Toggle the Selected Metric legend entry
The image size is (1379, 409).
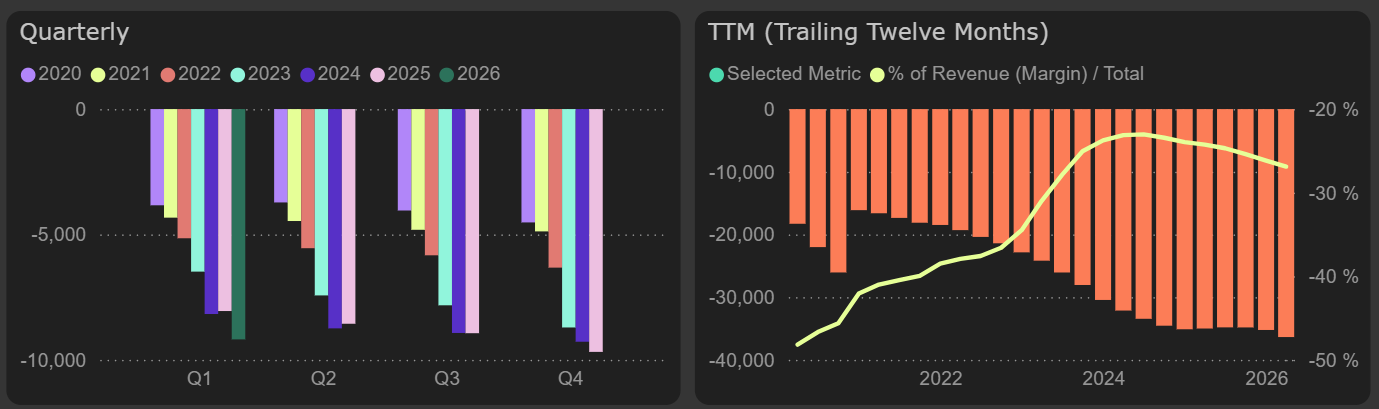pos(783,74)
